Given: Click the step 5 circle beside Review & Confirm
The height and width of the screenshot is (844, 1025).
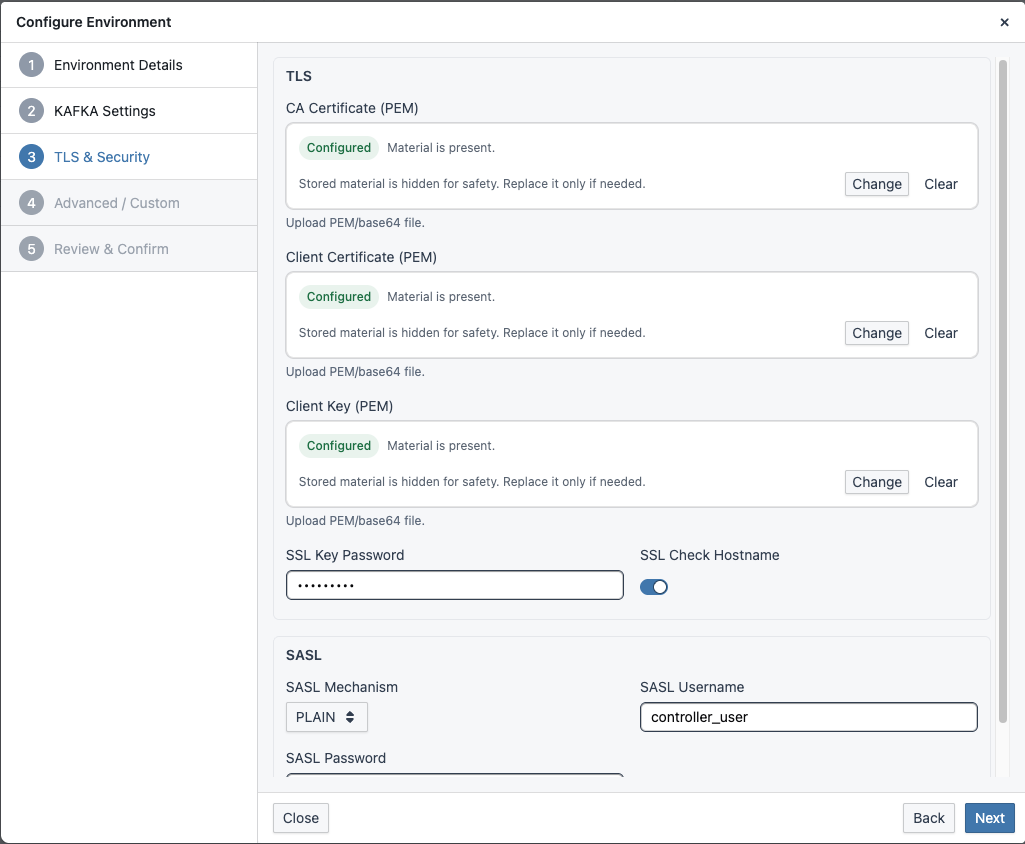Looking at the screenshot, I should coord(31,248).
